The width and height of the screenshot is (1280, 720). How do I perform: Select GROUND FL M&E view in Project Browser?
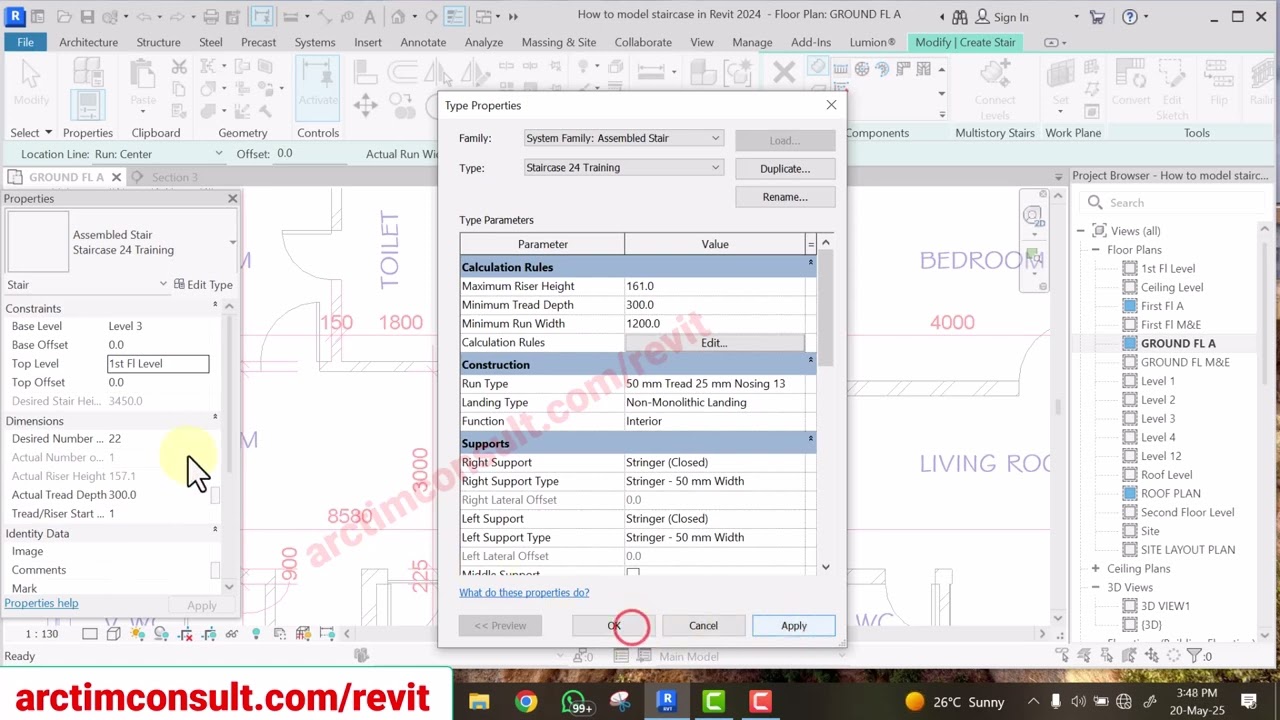(x=1185, y=362)
